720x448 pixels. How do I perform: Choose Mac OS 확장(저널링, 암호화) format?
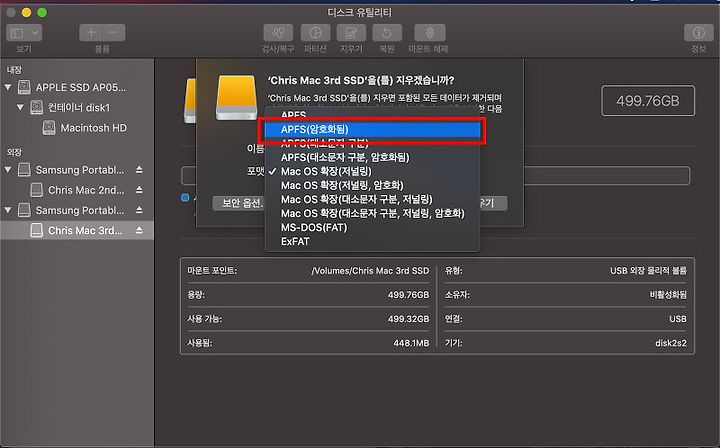(372, 185)
